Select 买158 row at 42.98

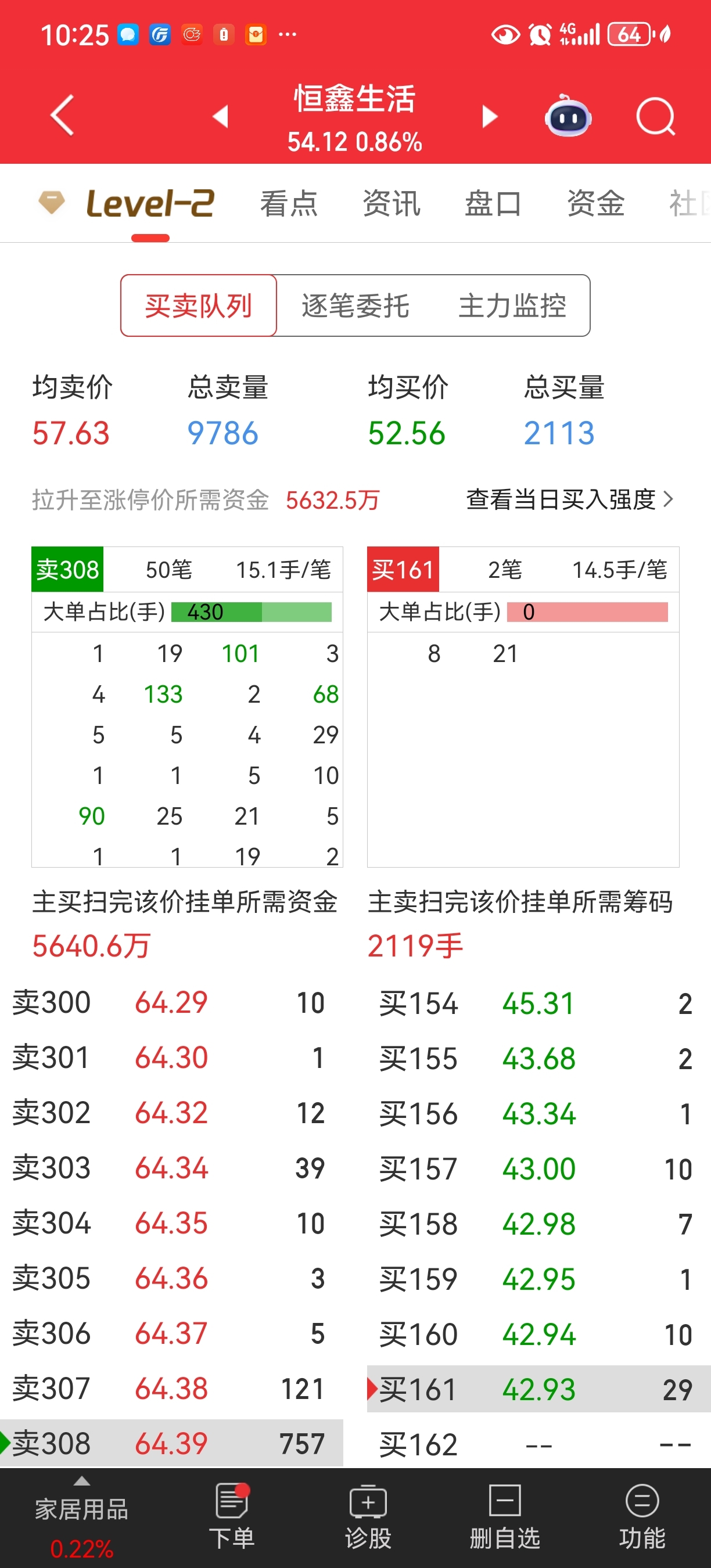pos(538,1224)
